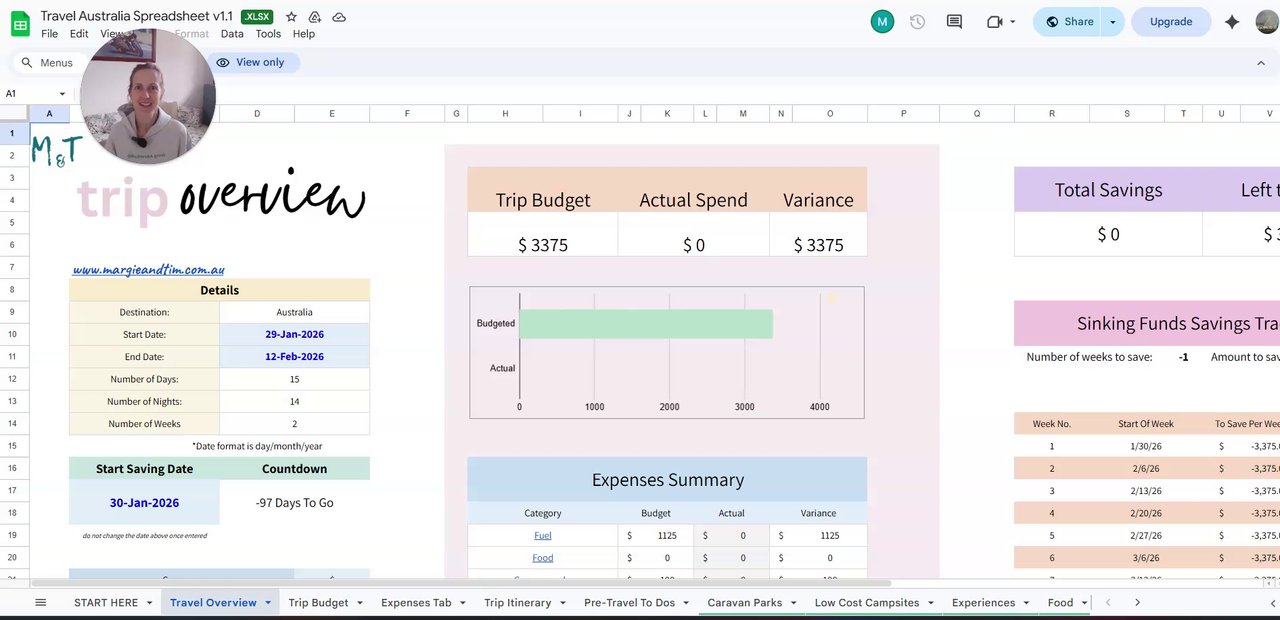Open the Food category link
Image resolution: width=1280 pixels, height=620 pixels.
[x=543, y=558]
